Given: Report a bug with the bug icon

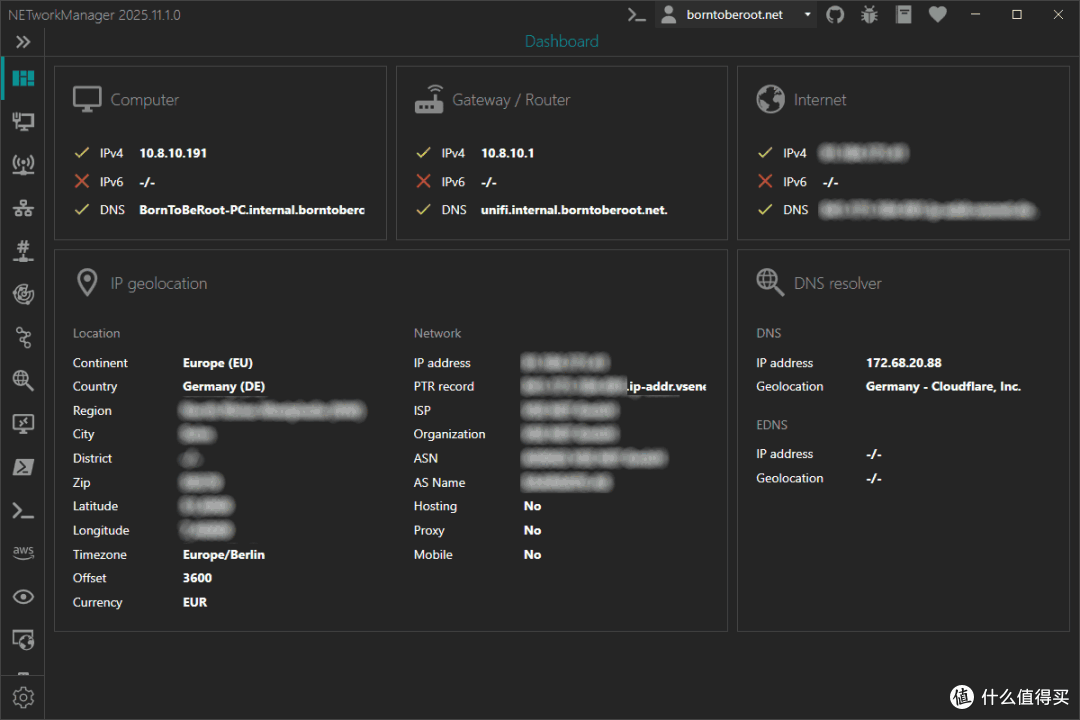Looking at the screenshot, I should point(869,14).
